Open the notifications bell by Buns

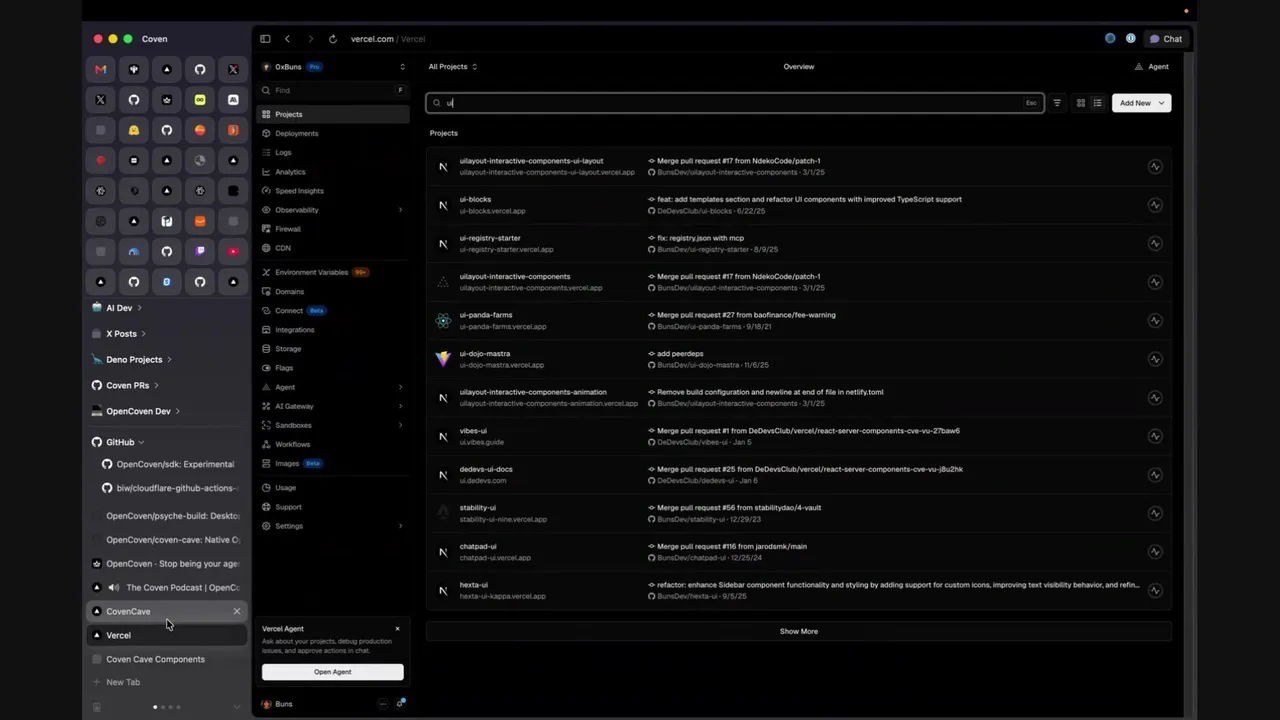pos(400,704)
